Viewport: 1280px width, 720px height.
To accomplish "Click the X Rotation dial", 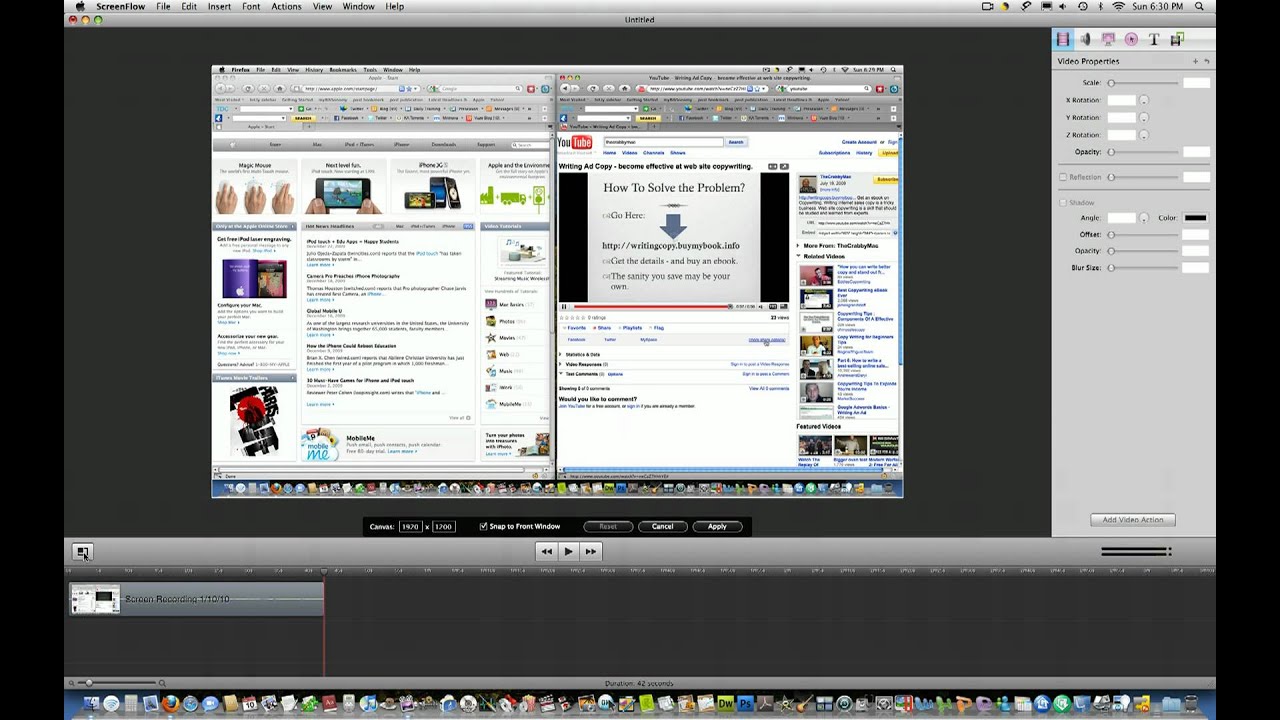I will 1144,100.
